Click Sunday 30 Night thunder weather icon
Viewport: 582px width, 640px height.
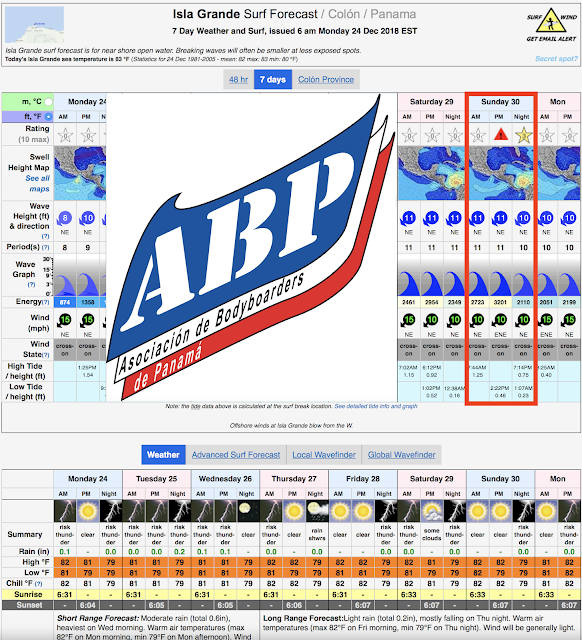523,511
